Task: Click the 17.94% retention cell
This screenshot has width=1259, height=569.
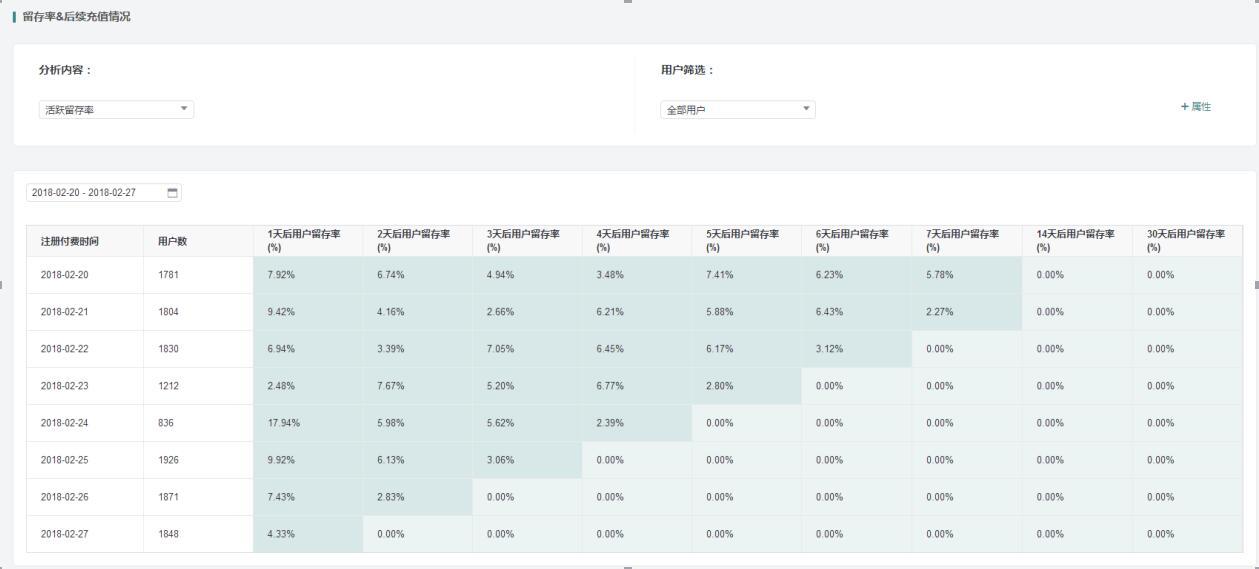Action: [x=284, y=423]
